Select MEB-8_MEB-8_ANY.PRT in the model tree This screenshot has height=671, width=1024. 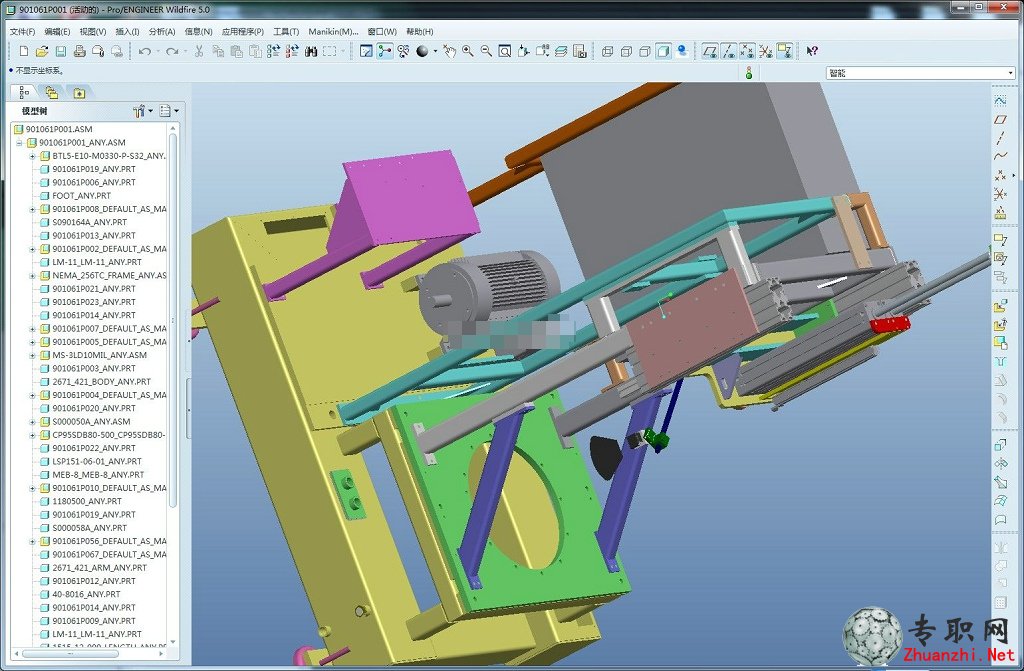[98, 475]
